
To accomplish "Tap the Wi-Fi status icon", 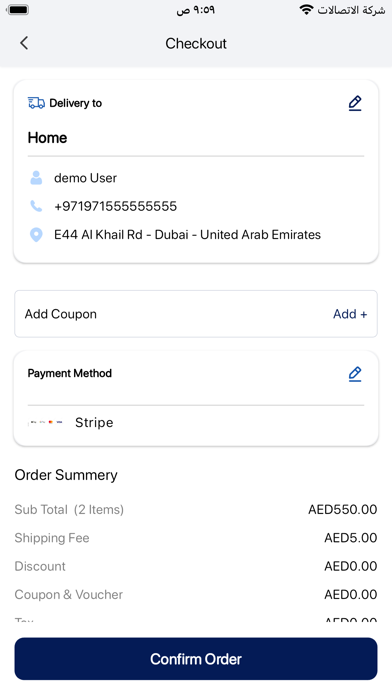I will (x=306, y=10).
